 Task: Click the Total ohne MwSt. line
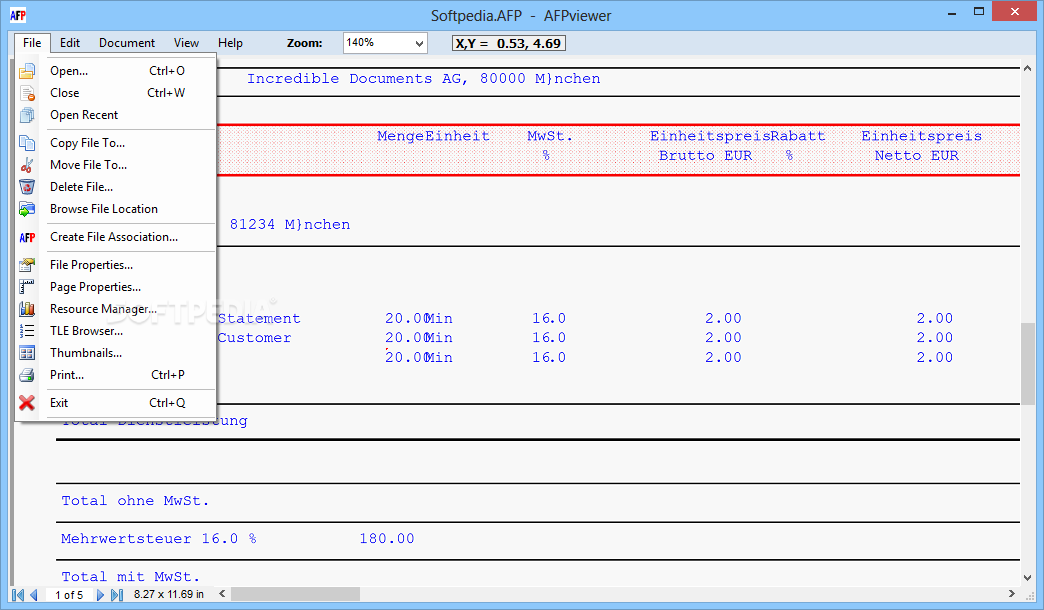(135, 501)
